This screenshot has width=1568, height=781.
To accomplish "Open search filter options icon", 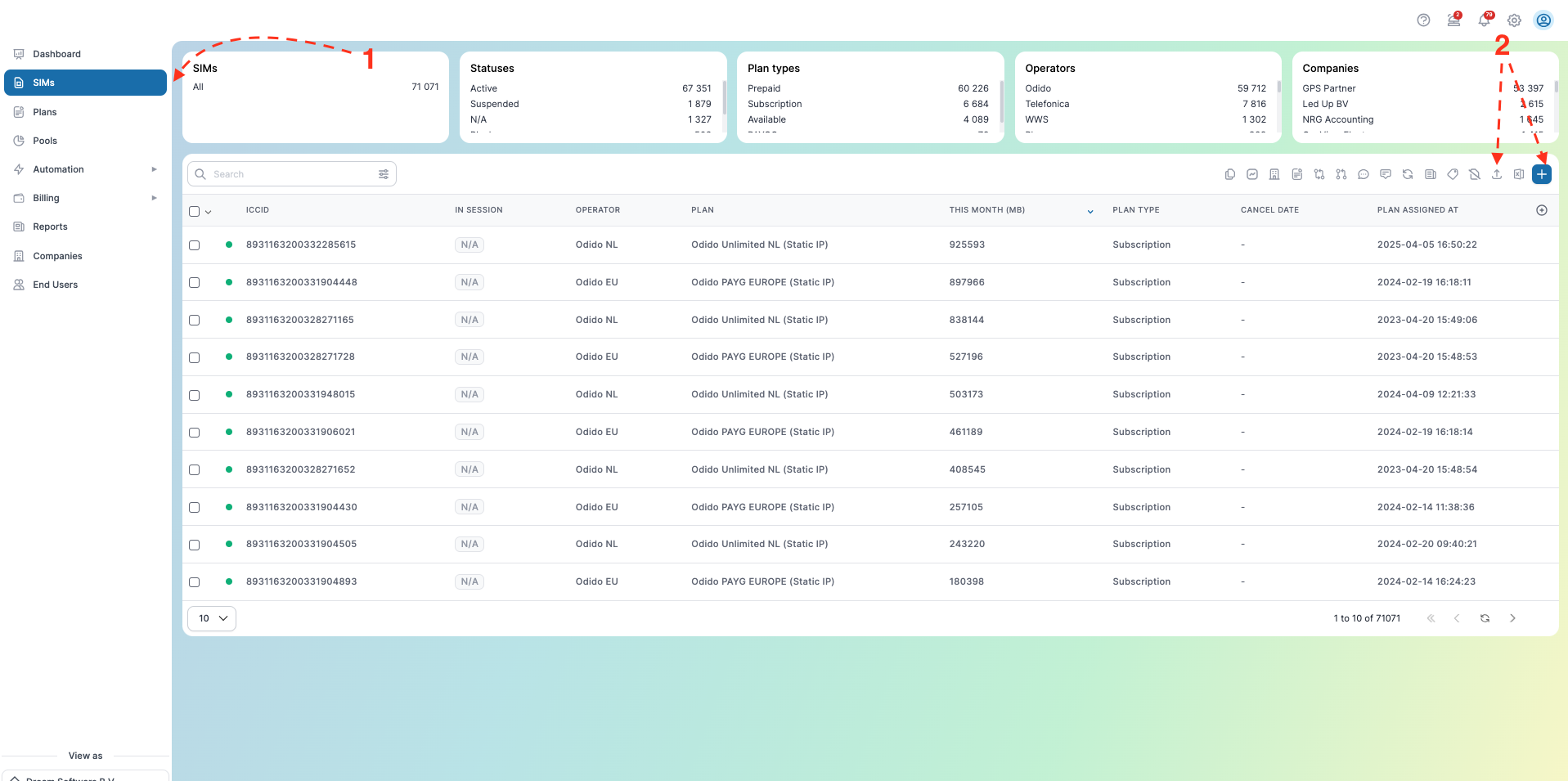I will [384, 174].
